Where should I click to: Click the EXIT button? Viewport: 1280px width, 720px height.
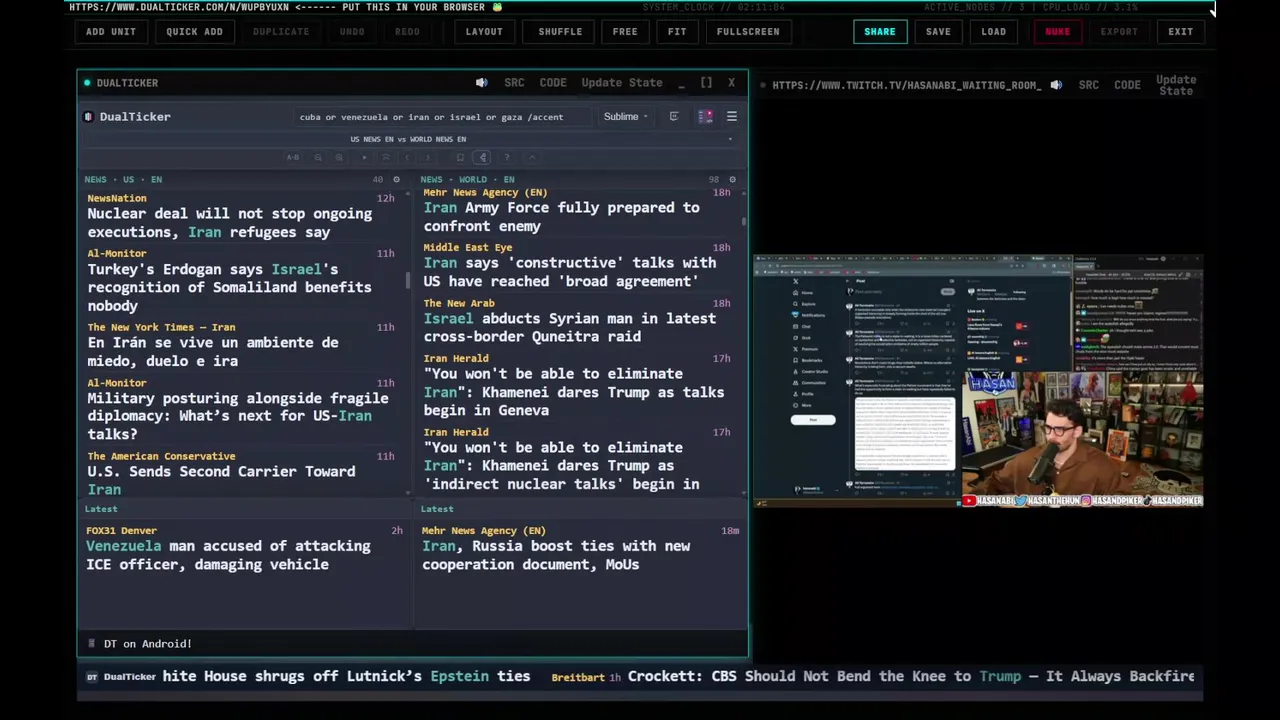pyautogui.click(x=1181, y=31)
